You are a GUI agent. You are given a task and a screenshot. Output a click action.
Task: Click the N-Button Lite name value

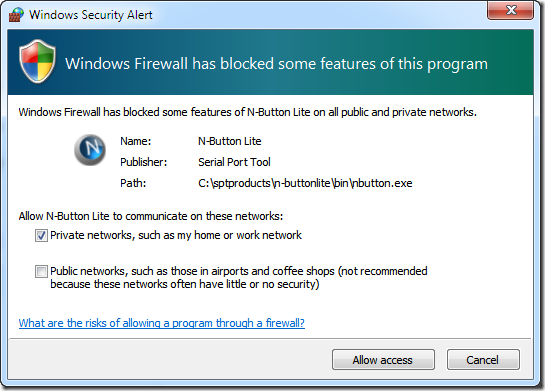(230, 141)
